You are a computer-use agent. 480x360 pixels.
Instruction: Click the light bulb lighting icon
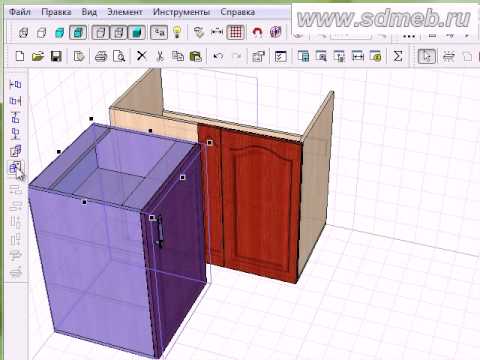click(177, 32)
